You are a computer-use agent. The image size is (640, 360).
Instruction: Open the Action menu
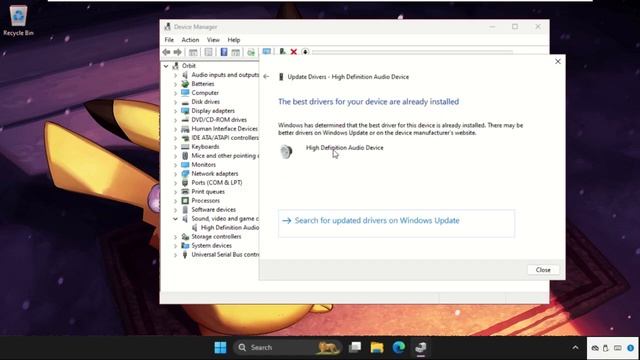coord(190,40)
